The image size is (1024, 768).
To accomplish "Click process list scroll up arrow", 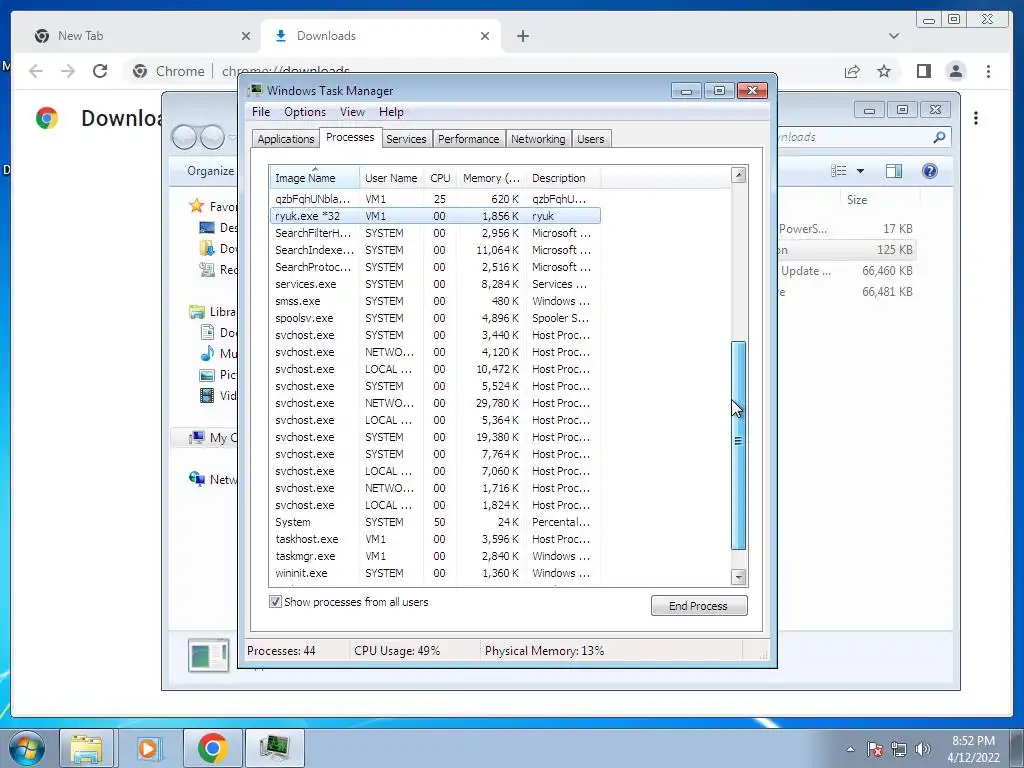I will point(739,175).
